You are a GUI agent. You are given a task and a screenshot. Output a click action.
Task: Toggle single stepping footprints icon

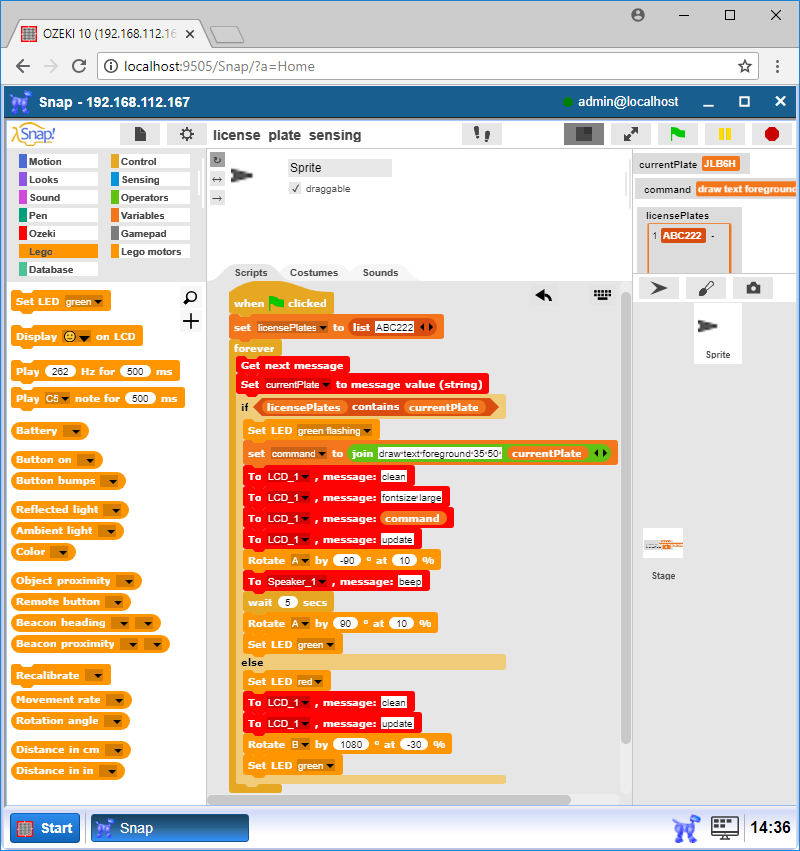pyautogui.click(x=481, y=134)
